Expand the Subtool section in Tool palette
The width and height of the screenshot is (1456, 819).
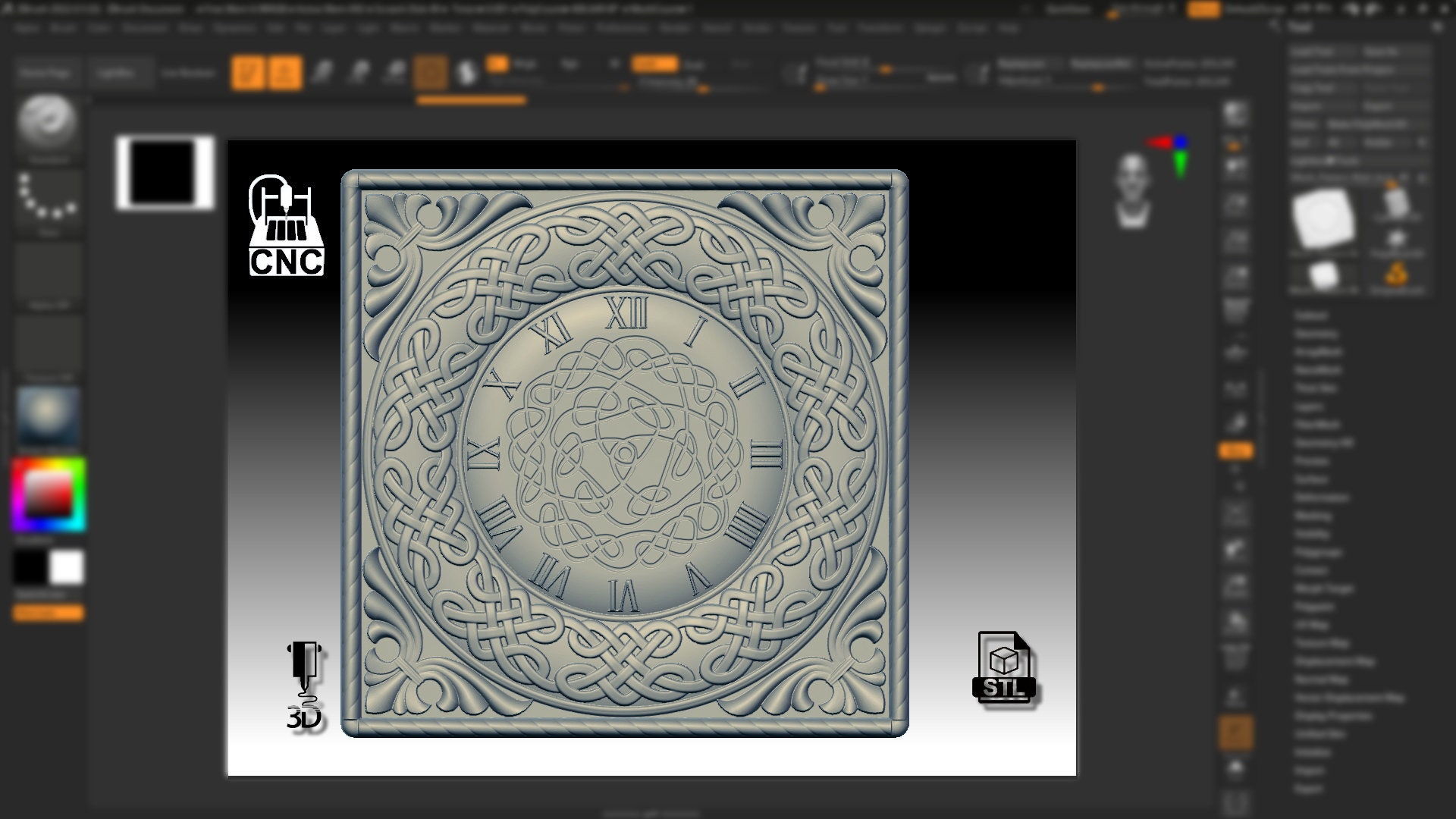tap(1312, 314)
